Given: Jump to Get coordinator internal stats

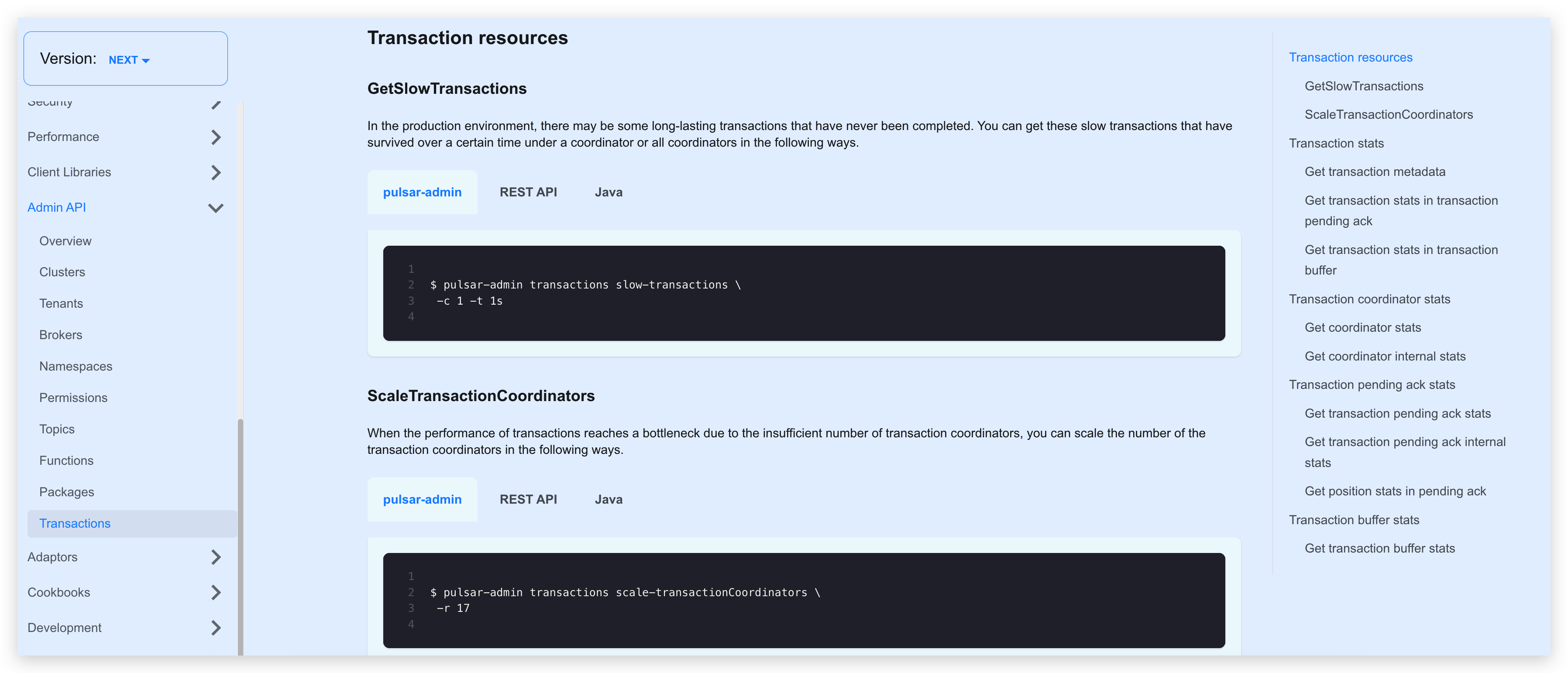Looking at the screenshot, I should [x=1385, y=356].
